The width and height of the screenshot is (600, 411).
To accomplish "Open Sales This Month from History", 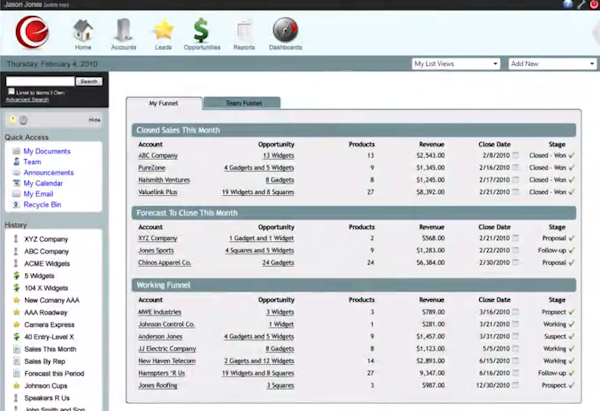I will click(50, 349).
